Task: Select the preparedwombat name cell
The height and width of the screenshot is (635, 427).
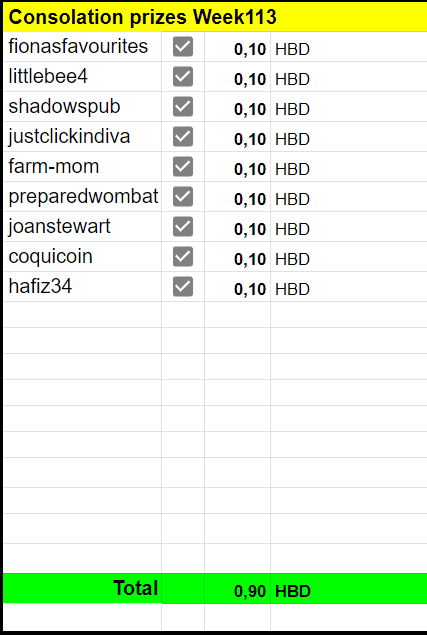Action: point(82,196)
